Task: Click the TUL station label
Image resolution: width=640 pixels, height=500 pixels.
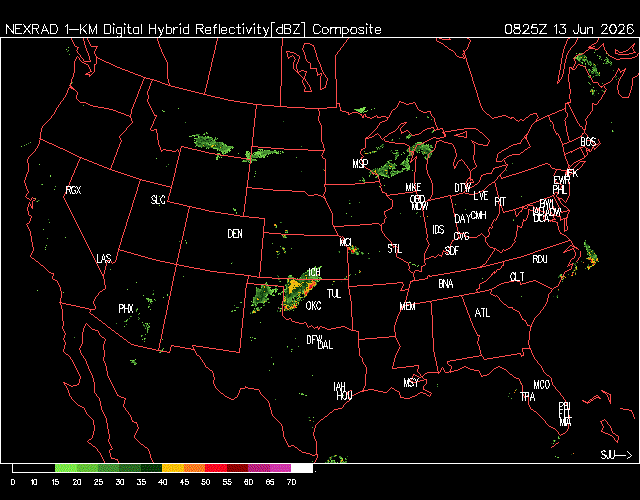Action: 334,293
